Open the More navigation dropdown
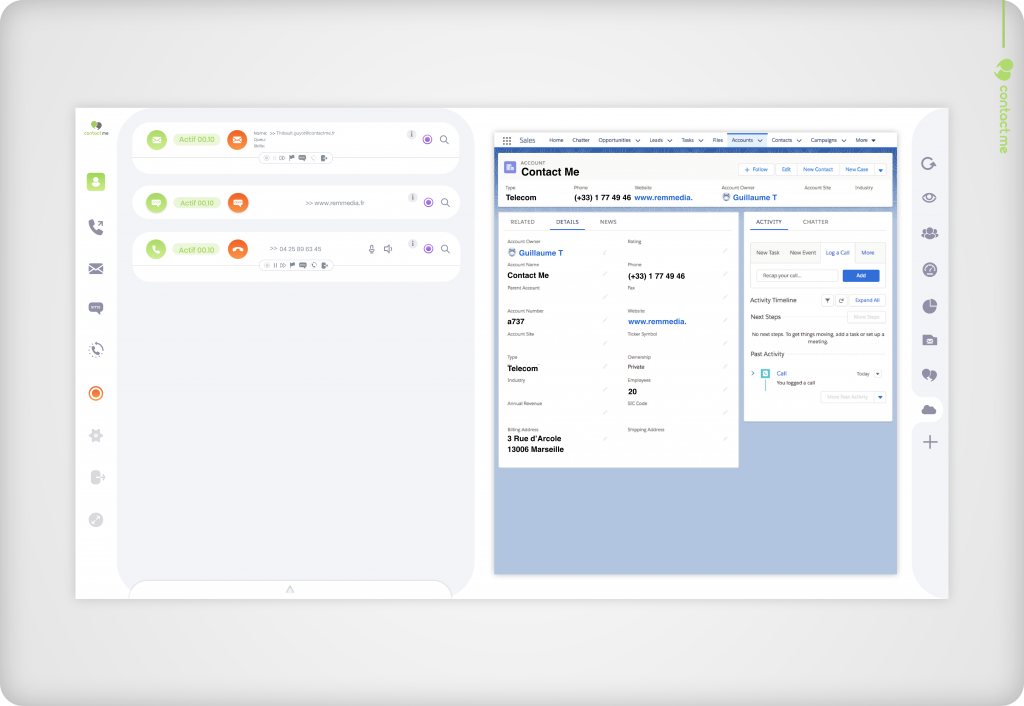Image resolution: width=1024 pixels, height=706 pixels. coord(866,140)
